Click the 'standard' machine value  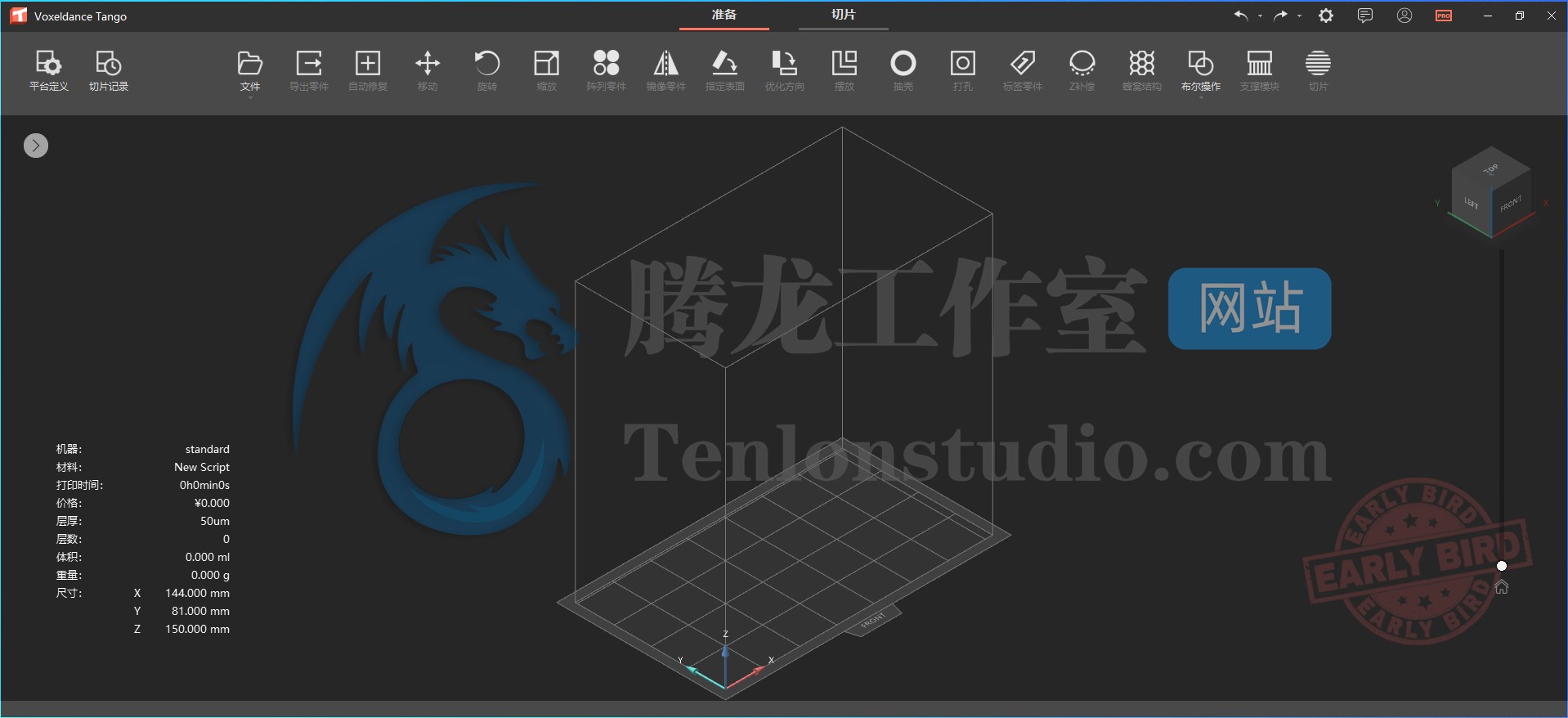tap(208, 449)
